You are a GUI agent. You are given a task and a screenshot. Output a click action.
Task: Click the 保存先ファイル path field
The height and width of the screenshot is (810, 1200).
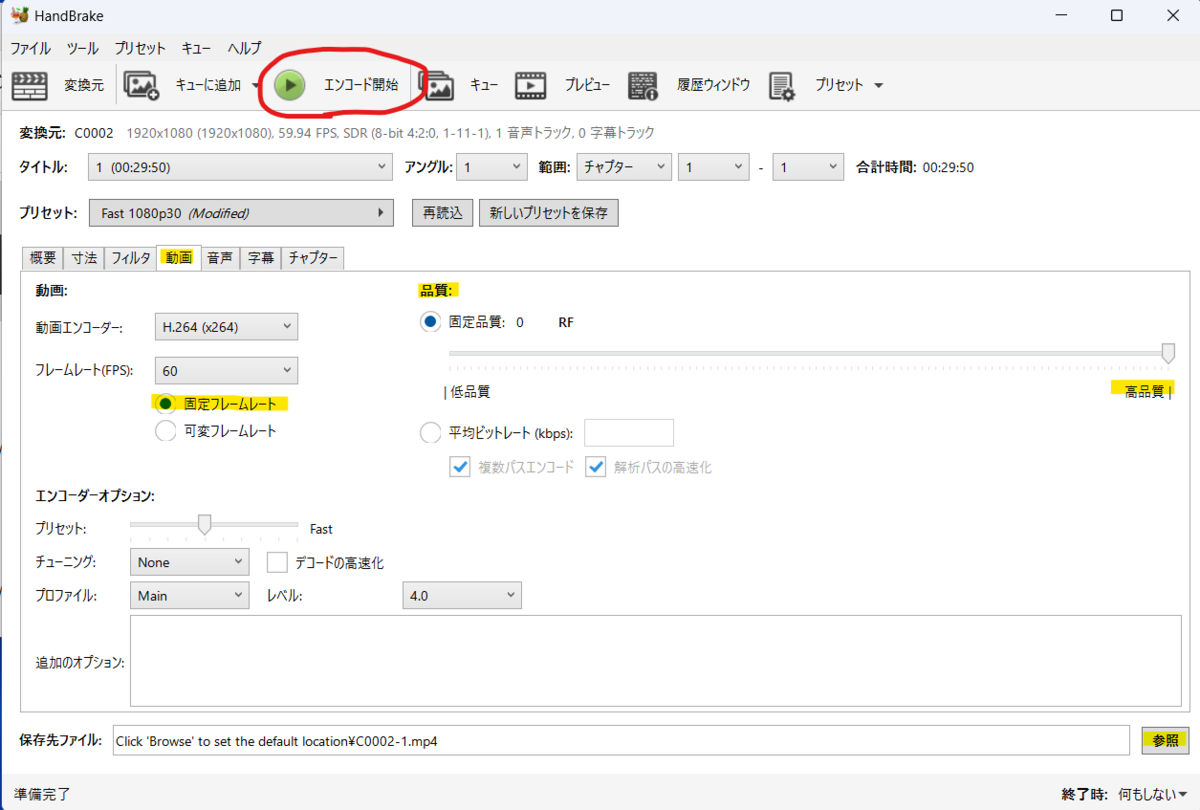[621, 741]
